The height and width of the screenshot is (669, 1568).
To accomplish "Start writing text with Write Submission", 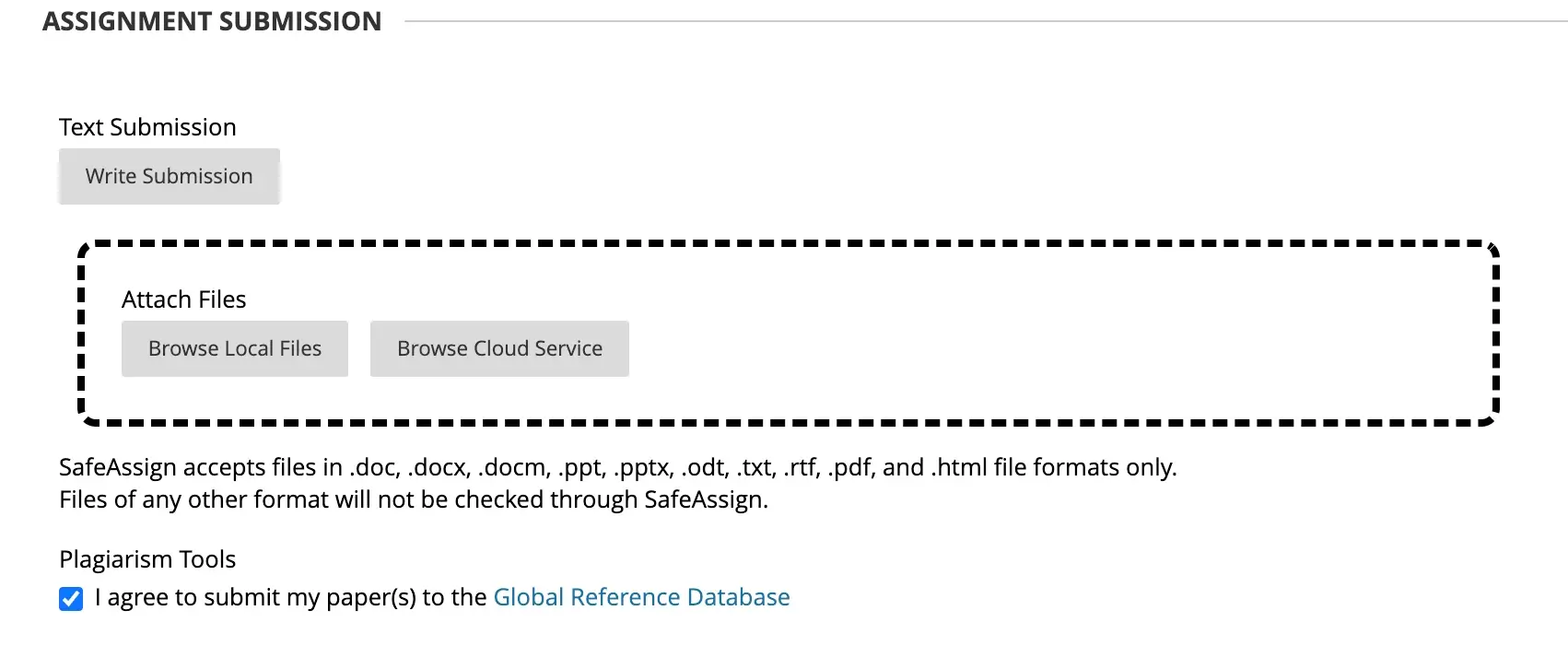I will [169, 176].
